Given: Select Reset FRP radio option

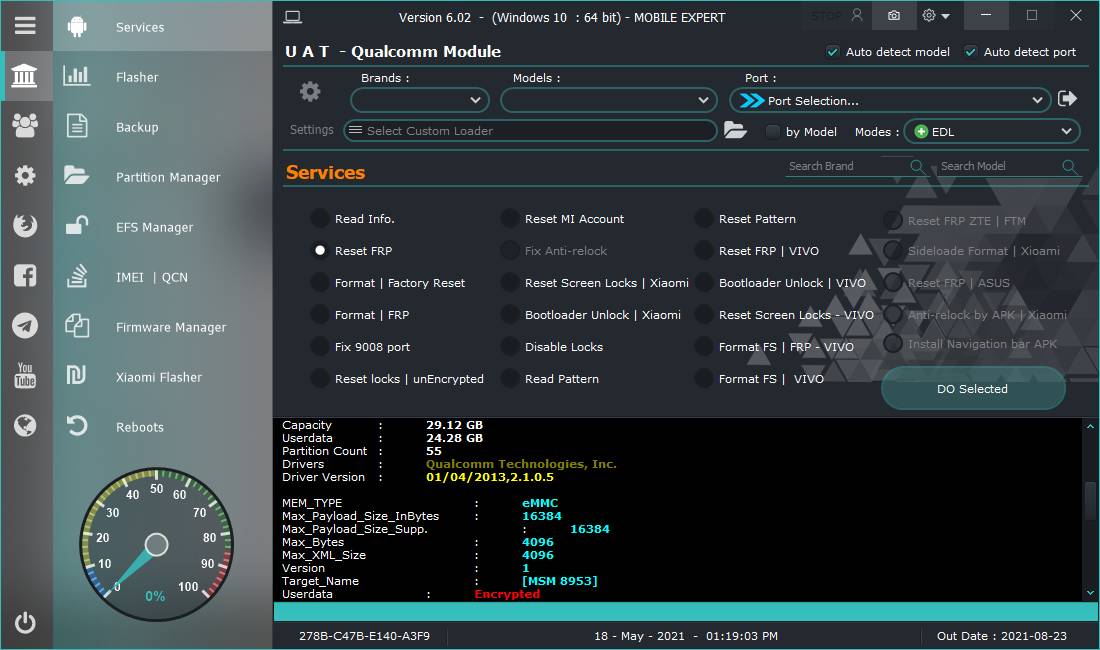Looking at the screenshot, I should (x=320, y=250).
